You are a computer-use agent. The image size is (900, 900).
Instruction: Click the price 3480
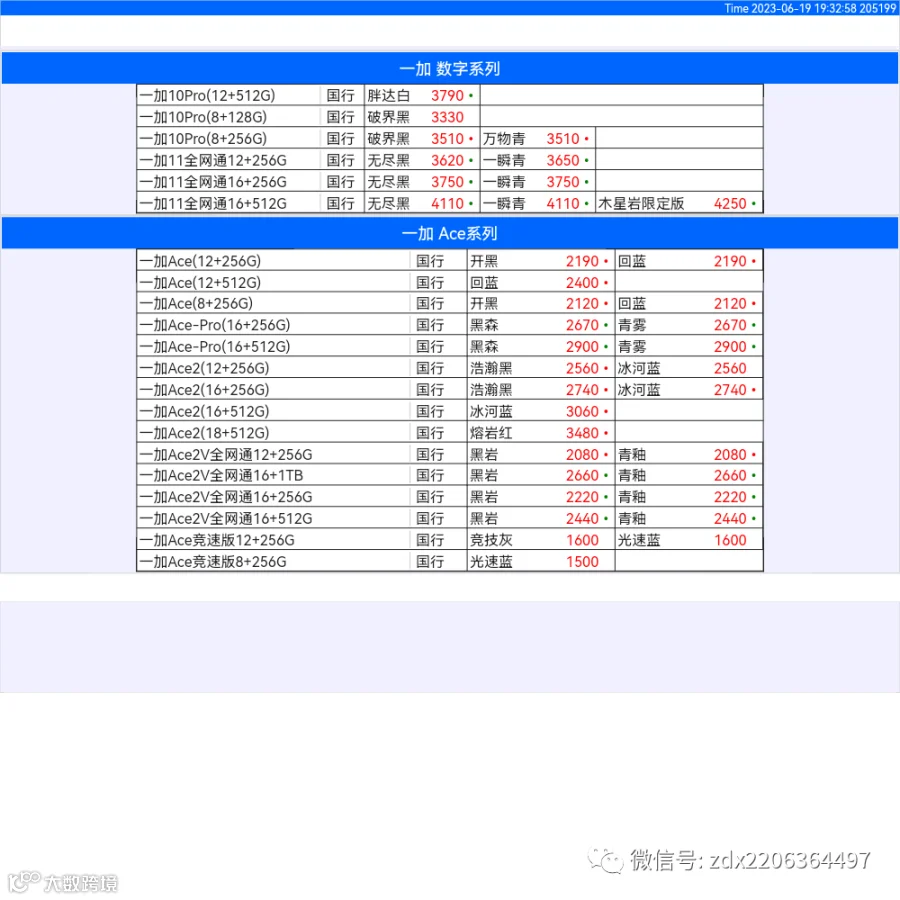(582, 433)
